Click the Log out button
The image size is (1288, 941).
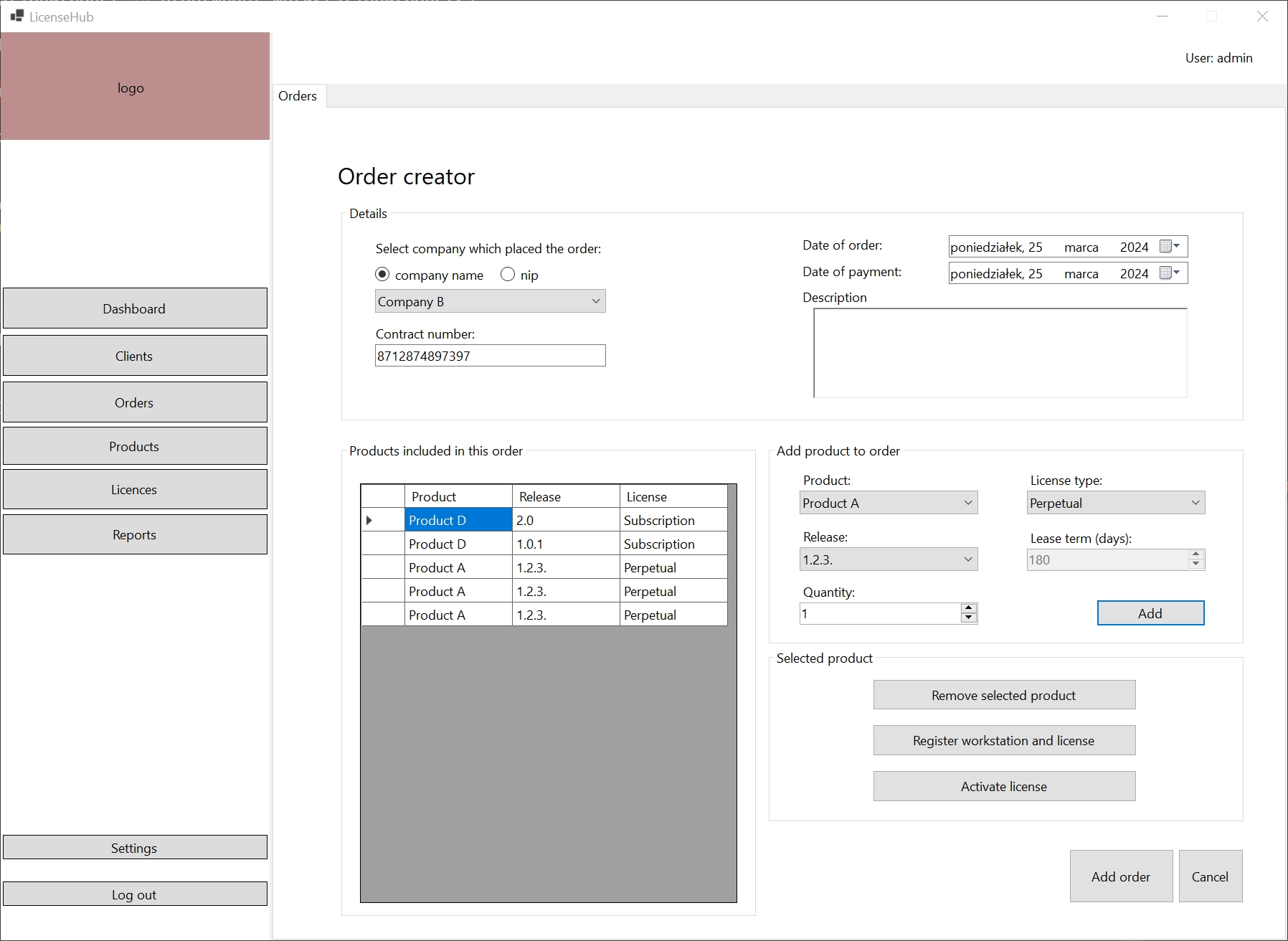pos(135,894)
